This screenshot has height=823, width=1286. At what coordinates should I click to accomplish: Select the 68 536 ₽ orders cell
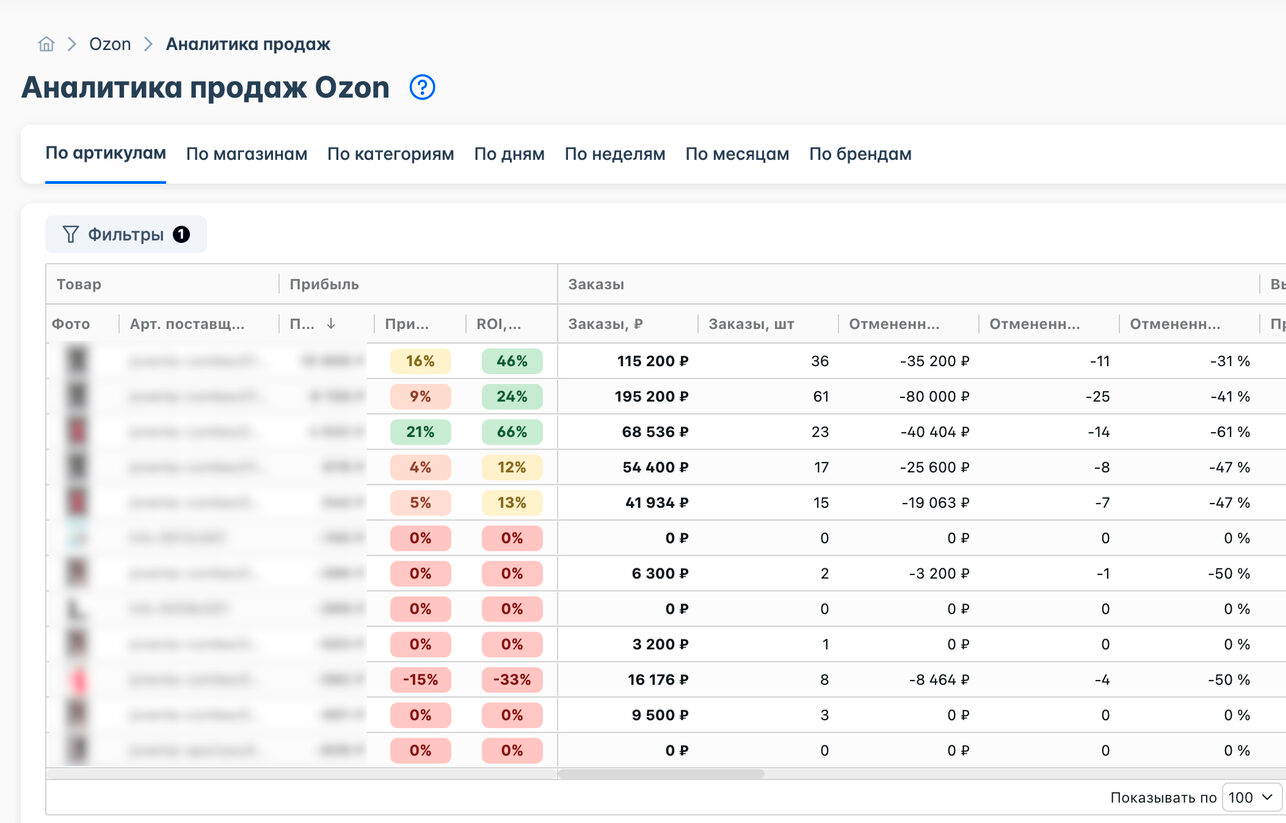[628, 432]
